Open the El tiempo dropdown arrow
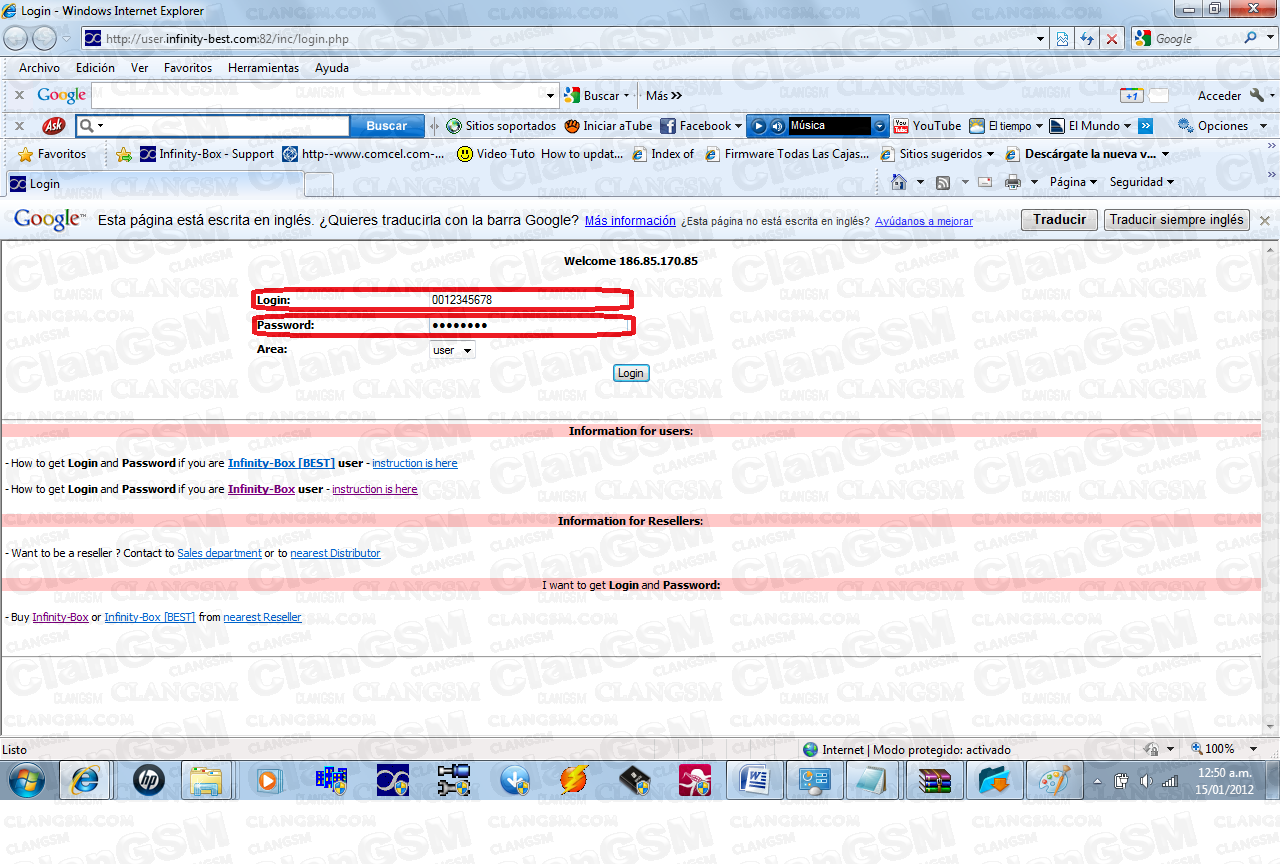The width and height of the screenshot is (1280, 864). (1038, 125)
